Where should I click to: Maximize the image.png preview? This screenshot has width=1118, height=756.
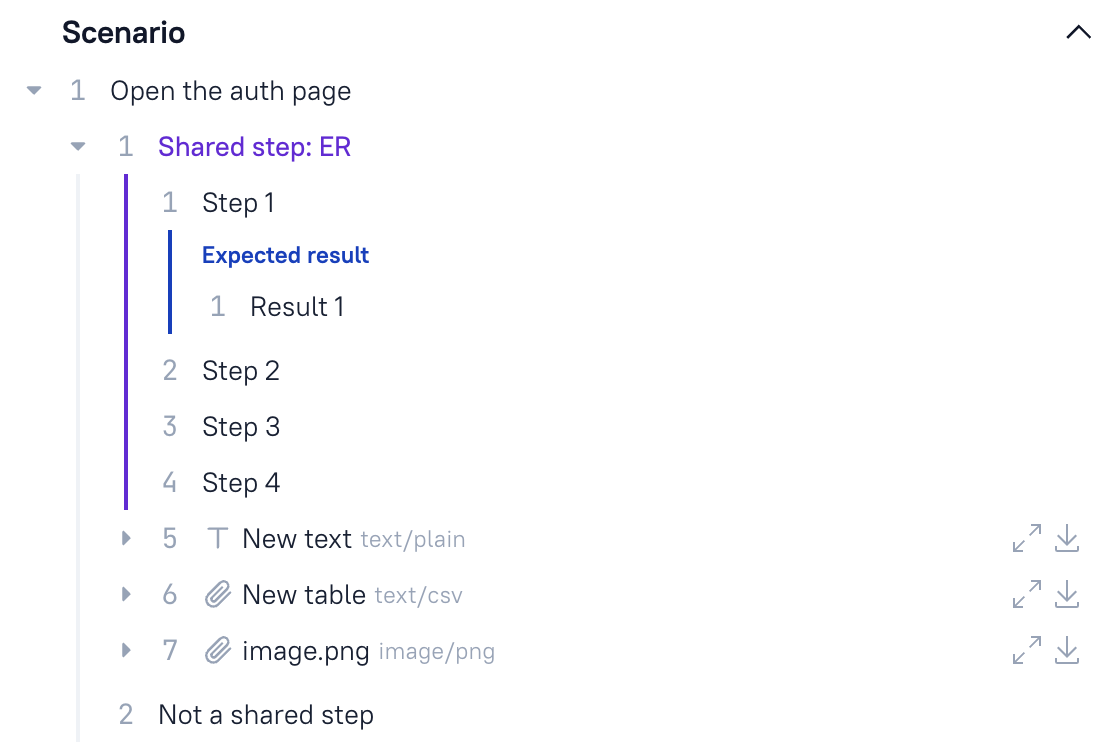[x=1024, y=651]
